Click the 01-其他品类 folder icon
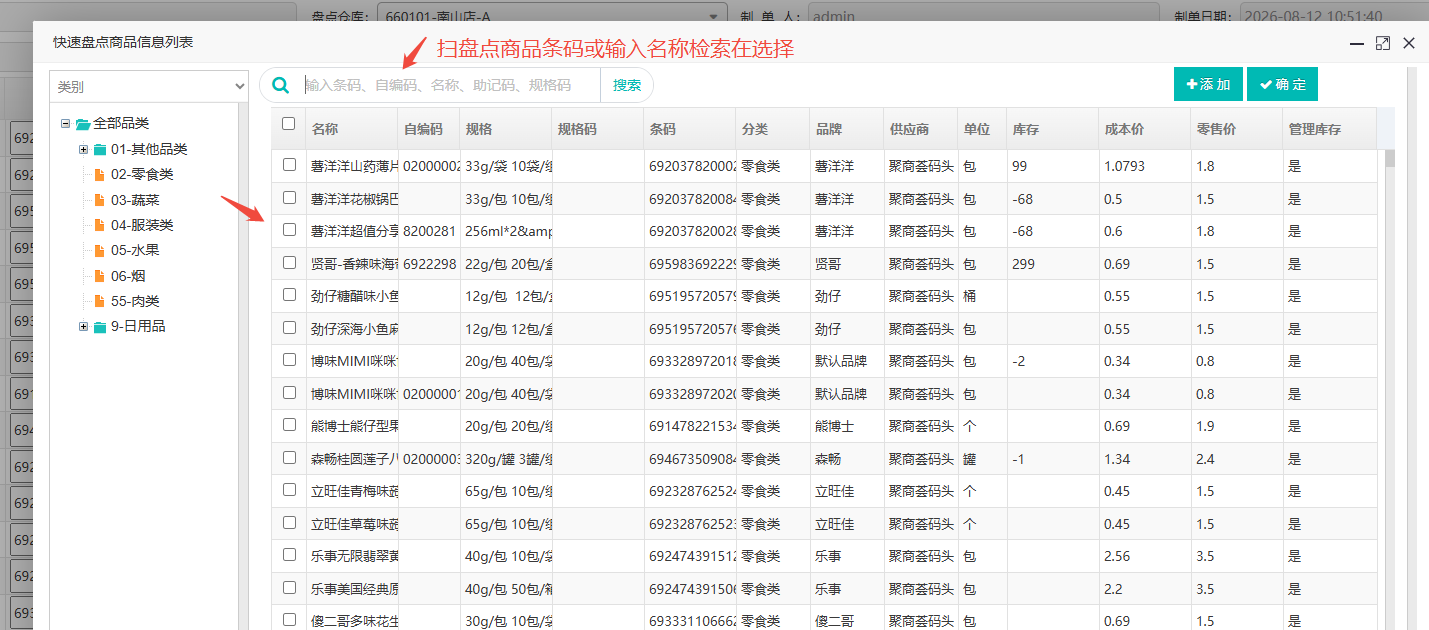This screenshot has height=630, width=1429. pyautogui.click(x=100, y=150)
